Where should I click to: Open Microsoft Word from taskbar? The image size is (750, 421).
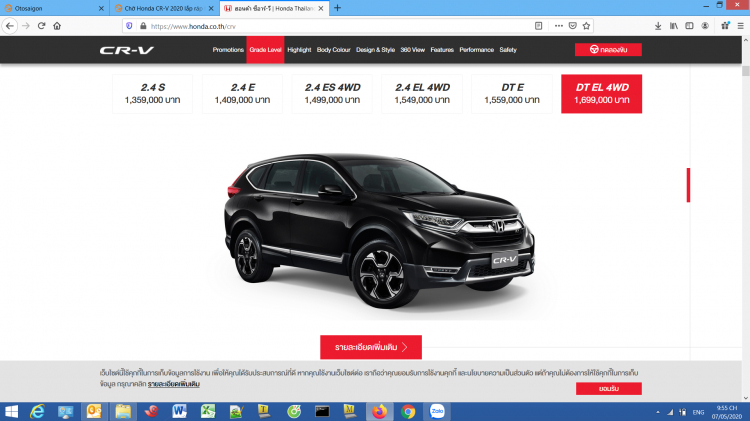point(179,411)
